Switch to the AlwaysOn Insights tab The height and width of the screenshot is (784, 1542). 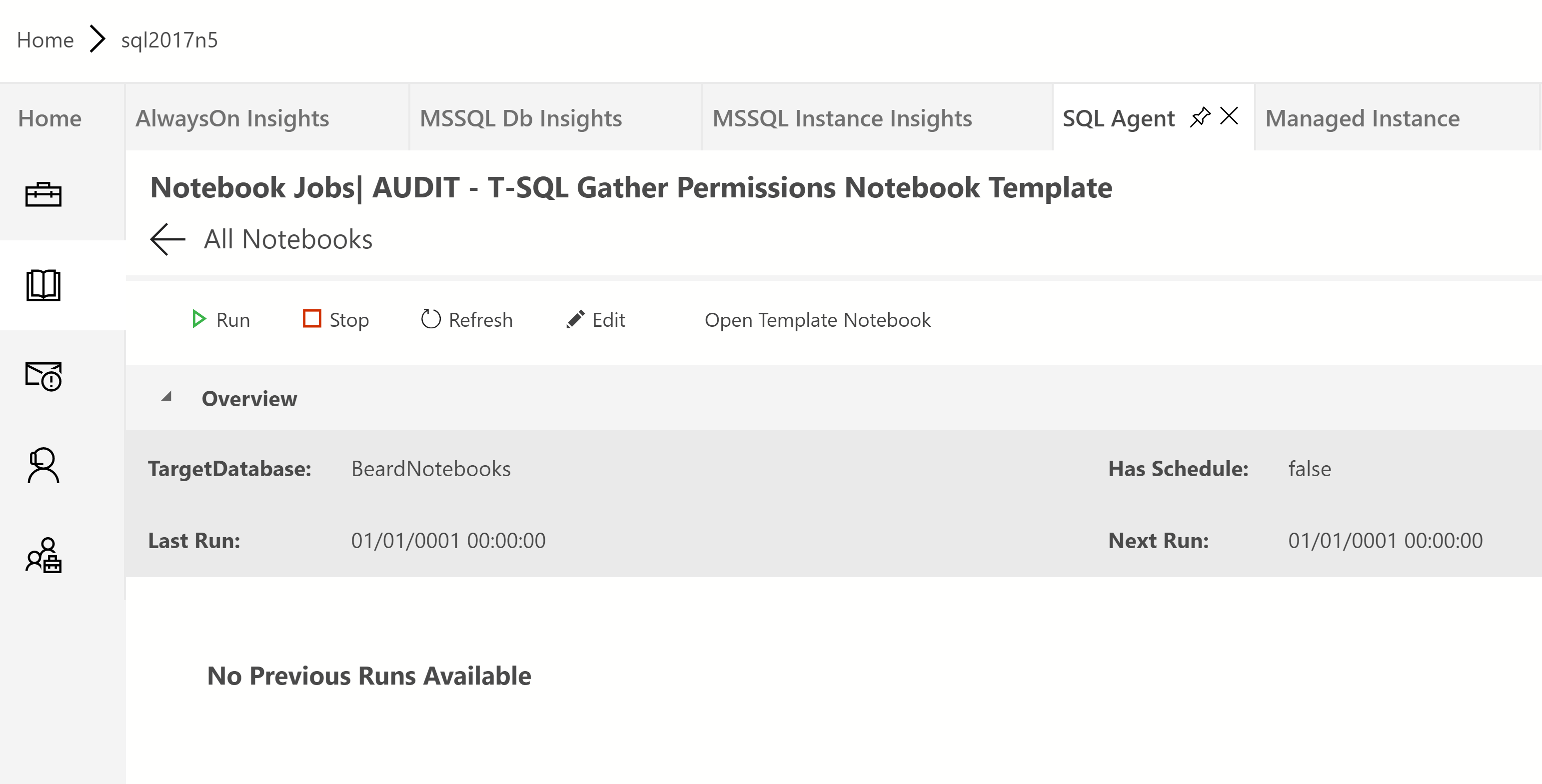(232, 118)
